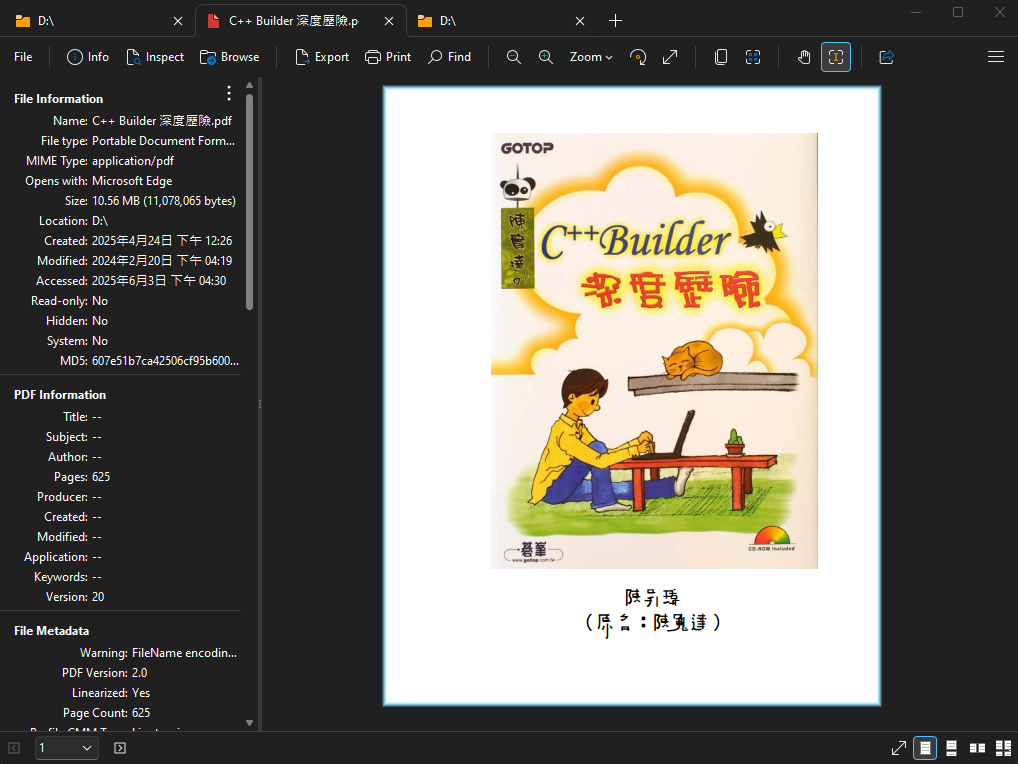Click the Modified date 2024 value
1018x764 pixels.
(x=162, y=261)
